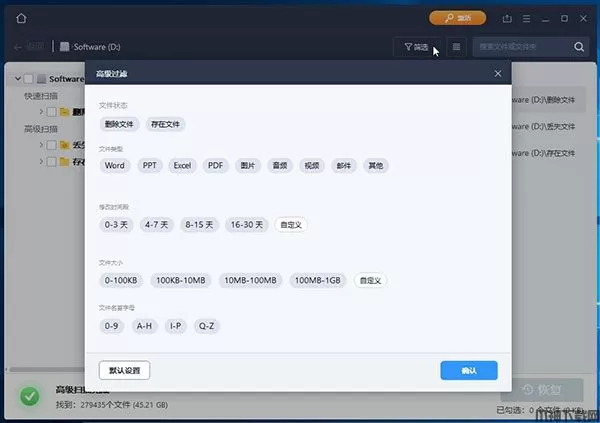Go to the home screen icon
The width and height of the screenshot is (600, 423).
tap(21, 18)
